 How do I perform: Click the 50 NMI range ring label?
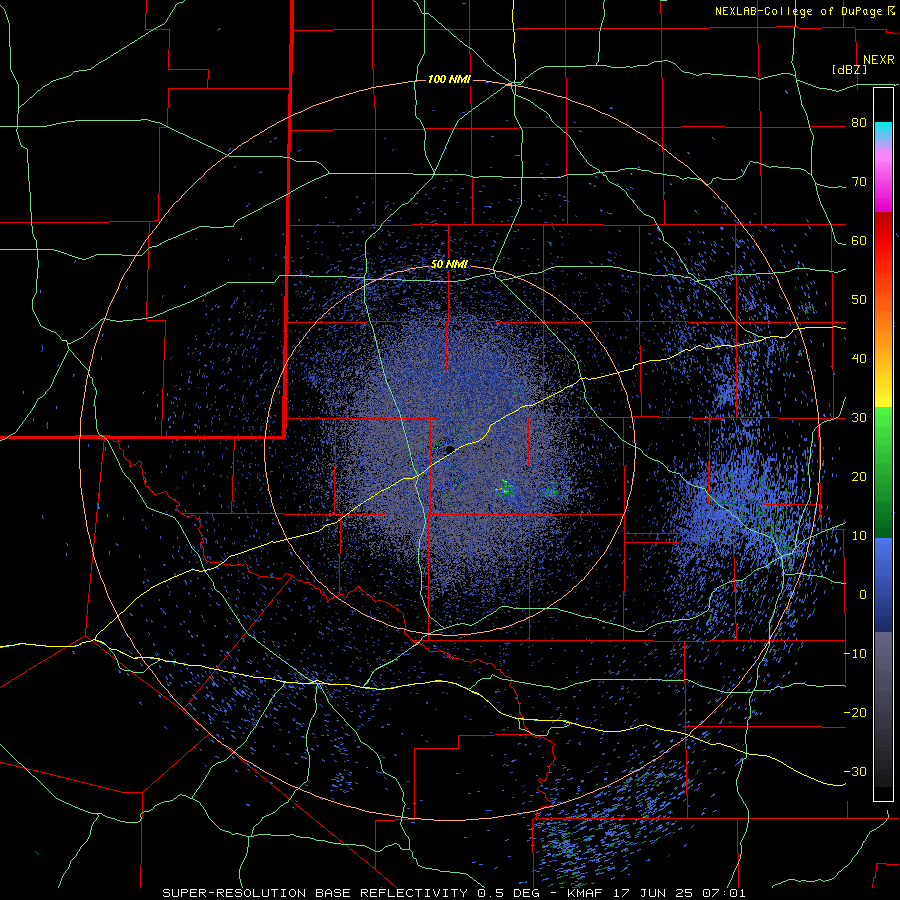click(449, 265)
